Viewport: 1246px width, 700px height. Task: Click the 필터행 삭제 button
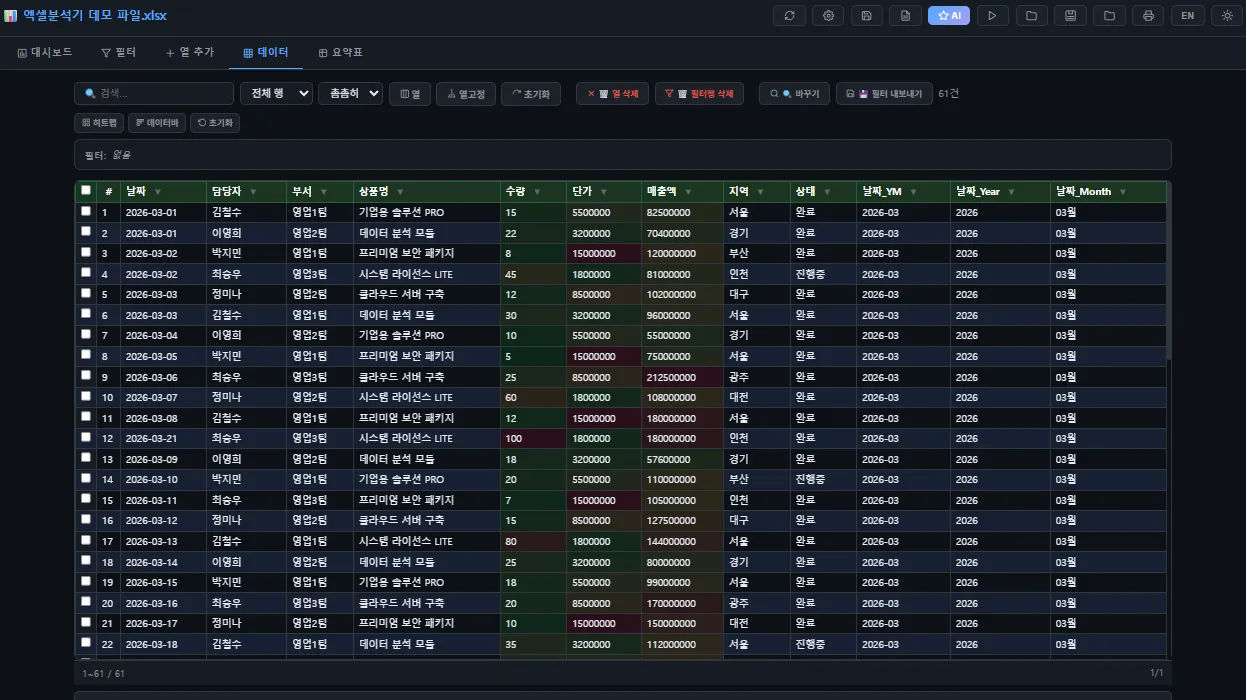(x=699, y=94)
